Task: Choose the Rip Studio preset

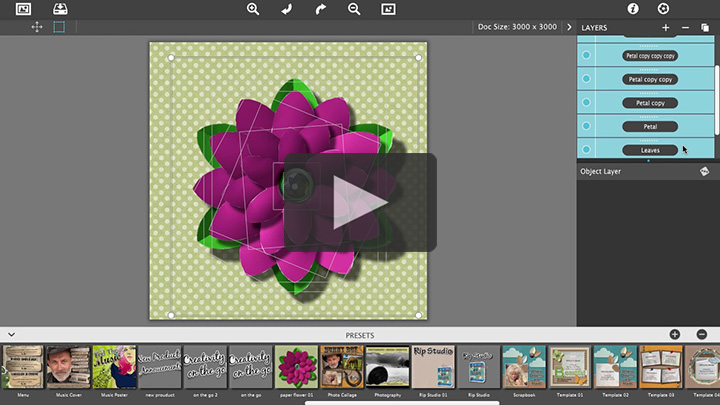Action: 478,367
